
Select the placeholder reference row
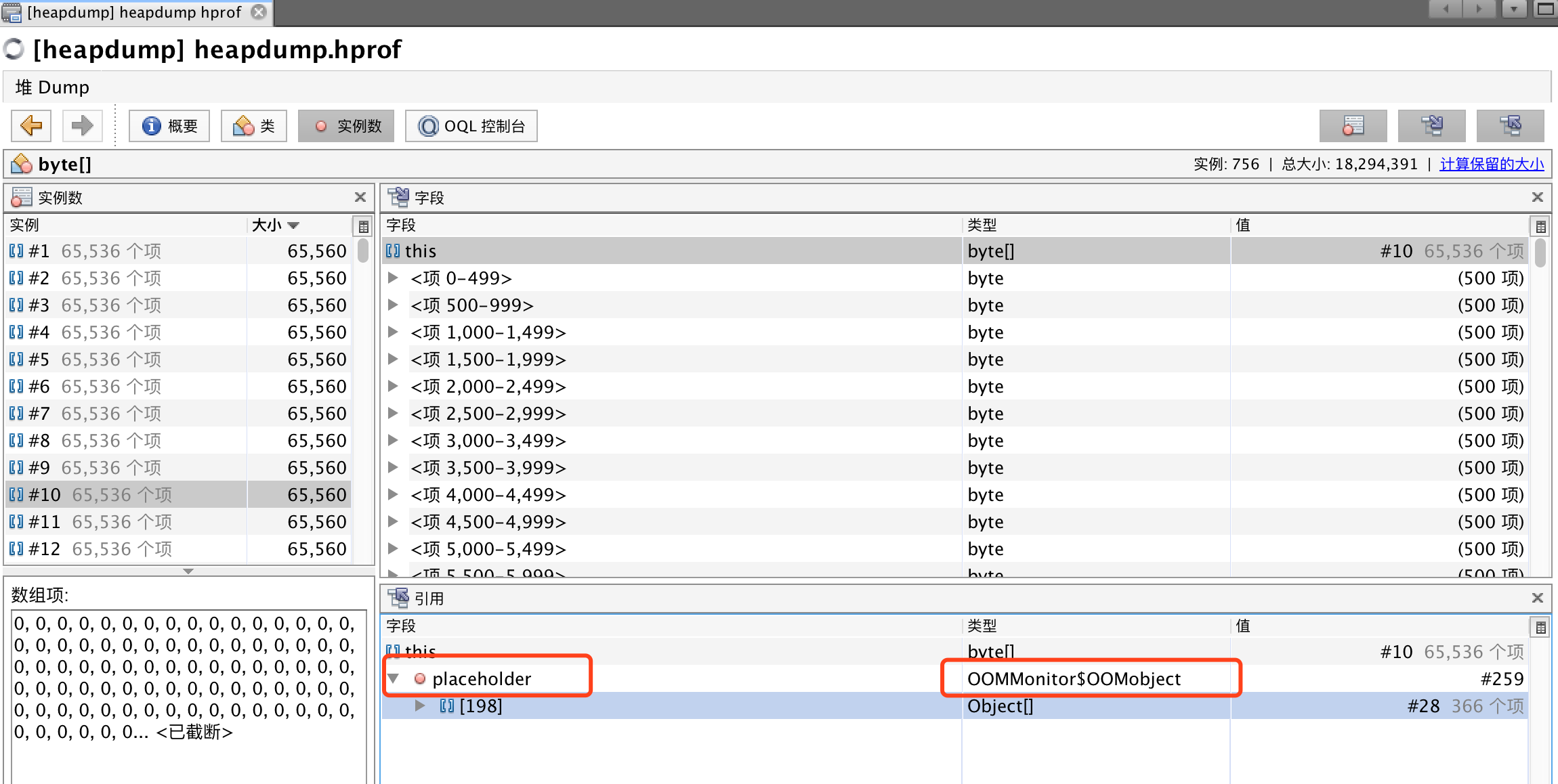coord(955,678)
